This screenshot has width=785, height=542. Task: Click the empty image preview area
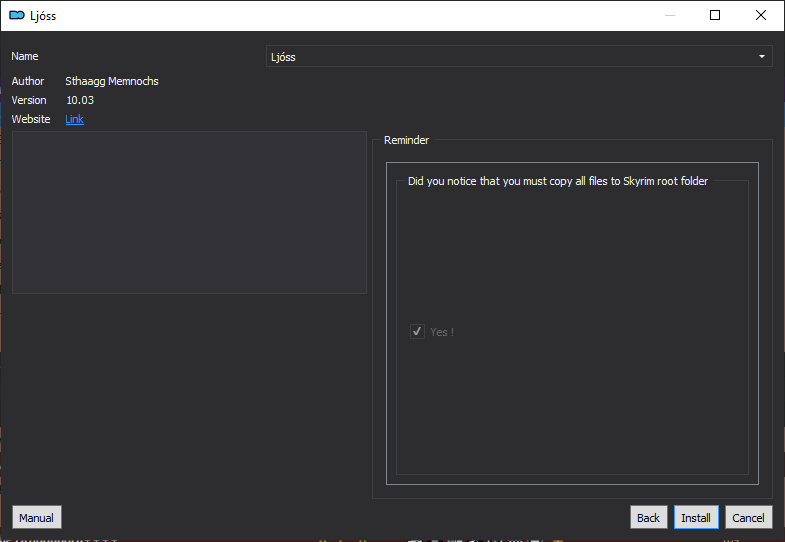pos(189,212)
